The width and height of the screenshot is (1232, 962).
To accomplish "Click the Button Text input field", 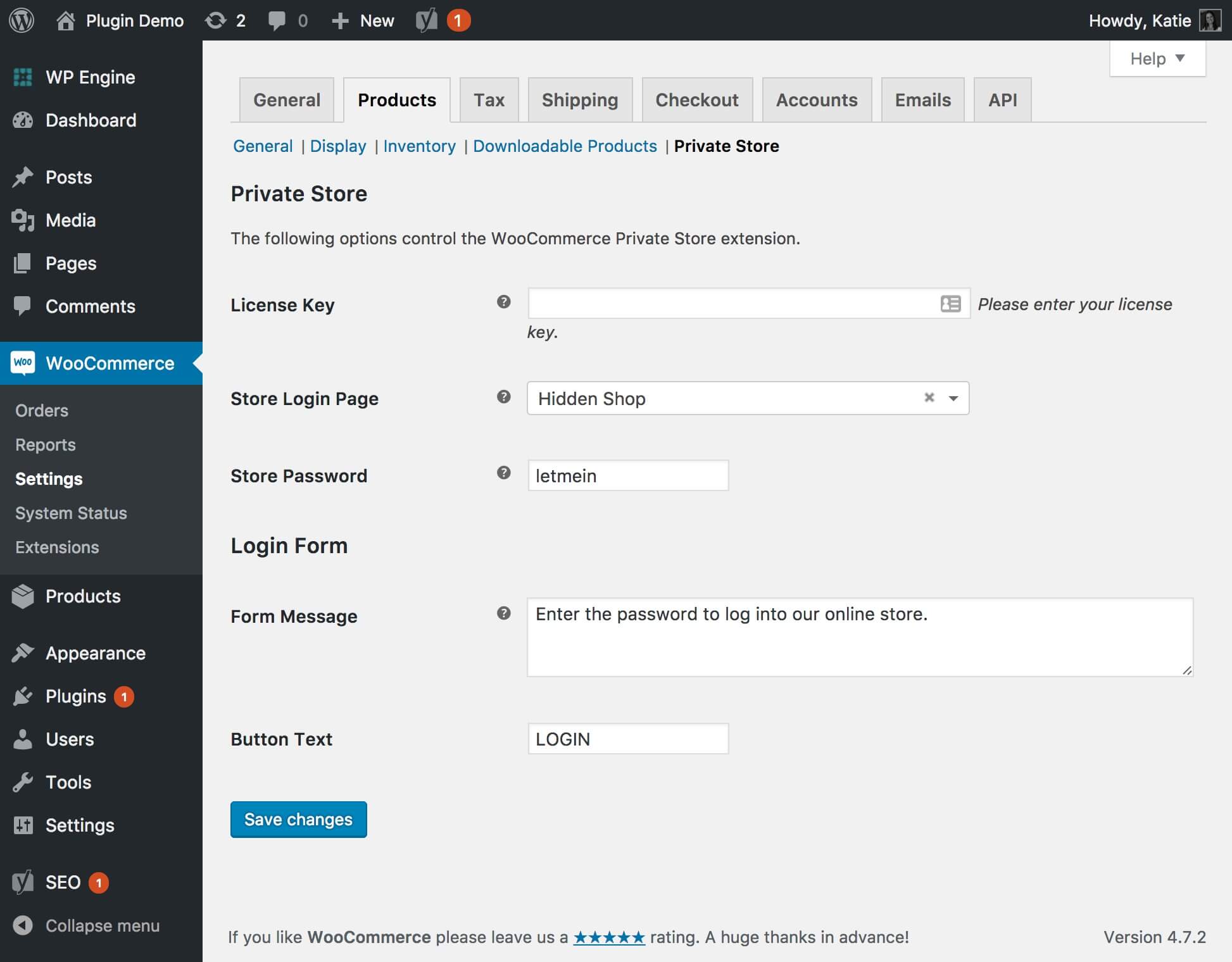I will coord(629,739).
